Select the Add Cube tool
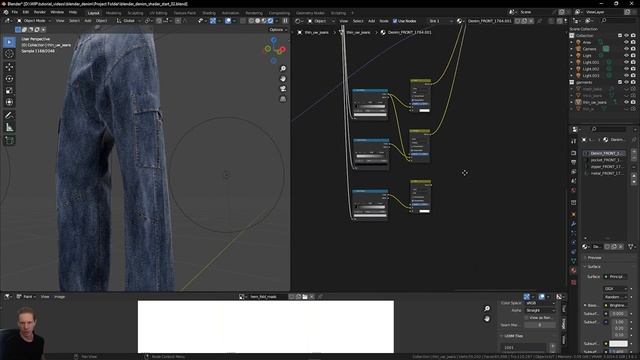Image resolution: width=640 pixels, height=360 pixels. (9, 140)
